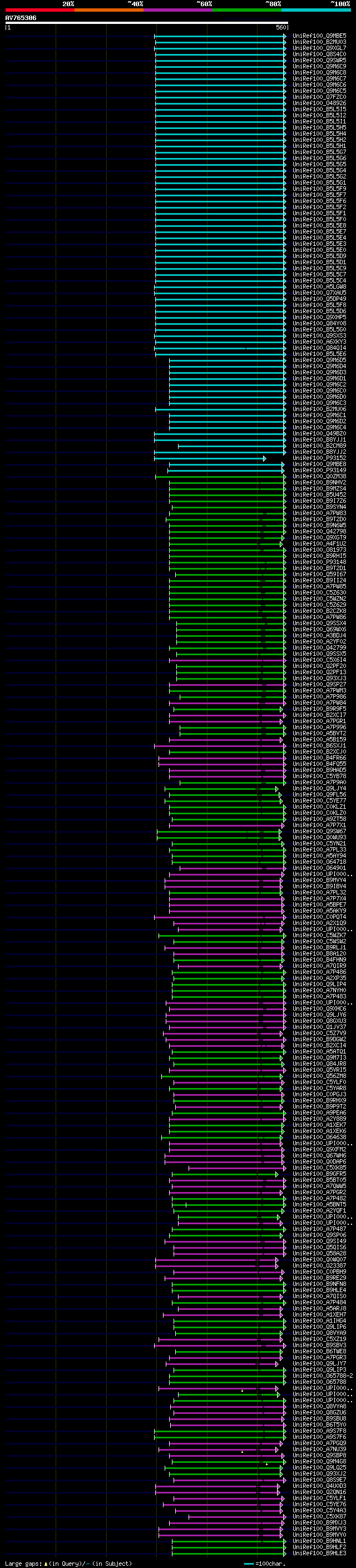Select label UniRef100_O65788-2
This screenshot has width=356, height=1568.
(x=323, y=1375)
